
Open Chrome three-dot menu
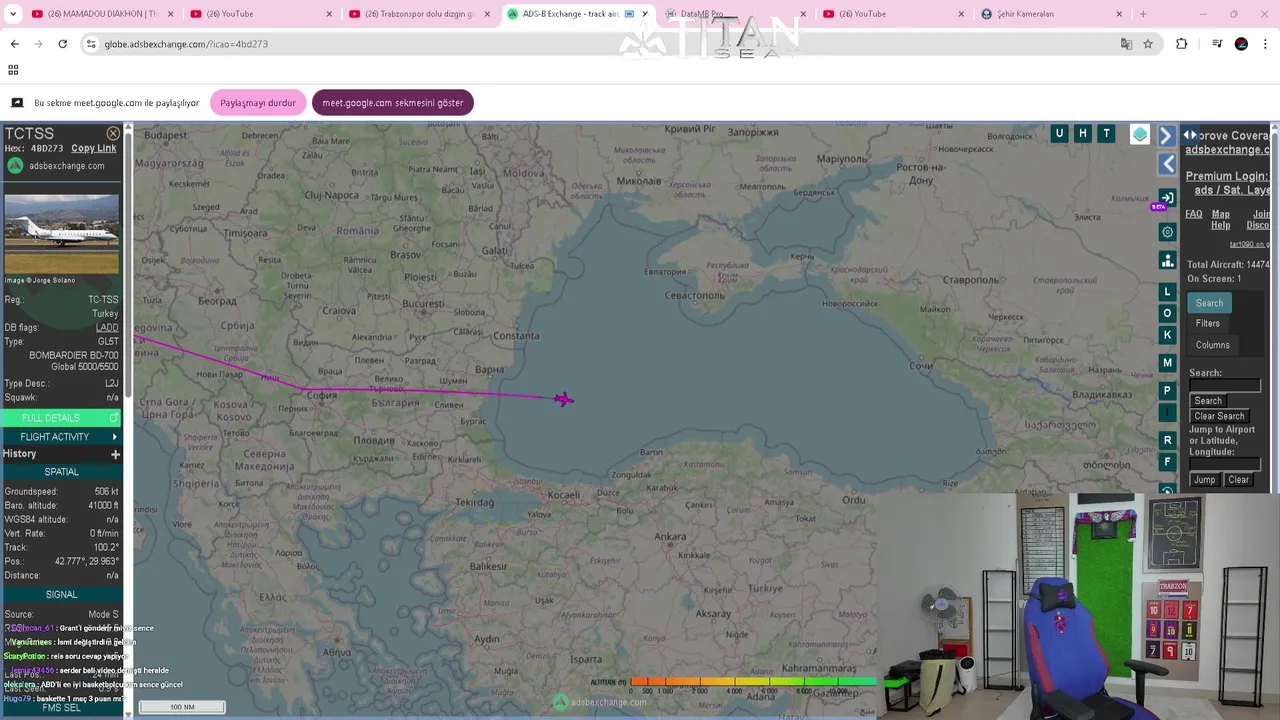pyautogui.click(x=1266, y=44)
